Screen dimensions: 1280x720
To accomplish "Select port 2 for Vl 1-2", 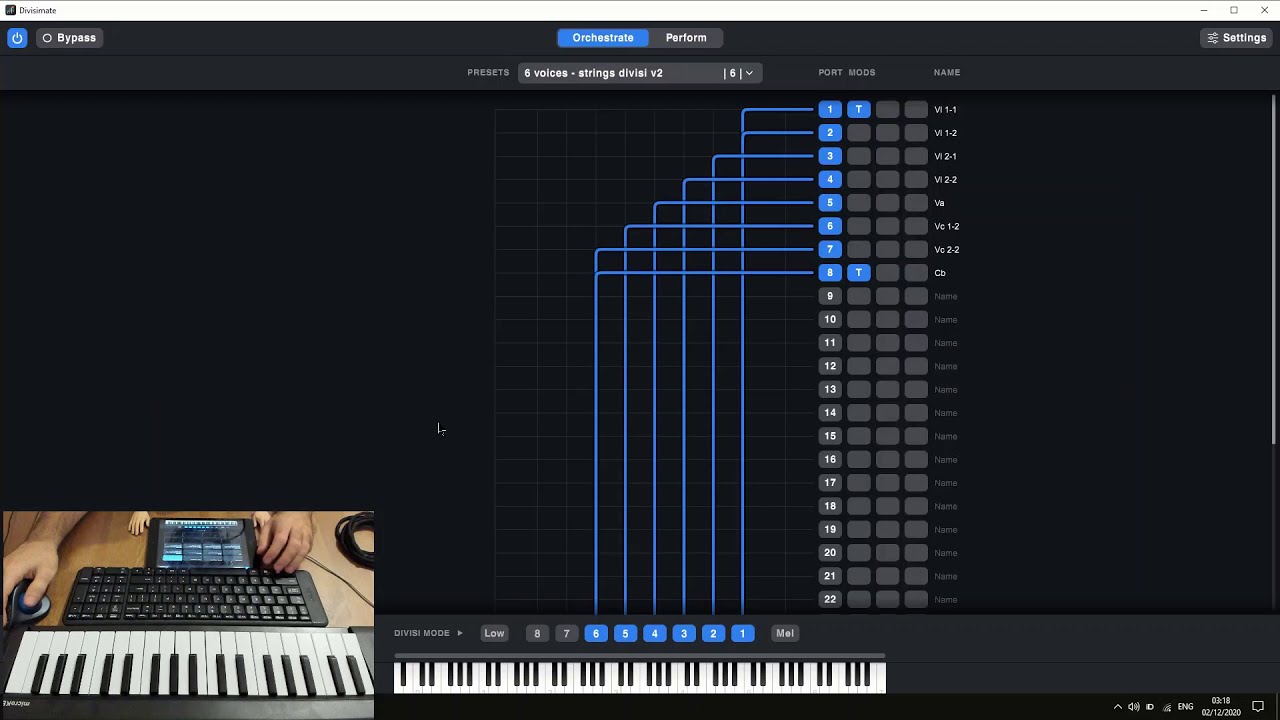I will point(830,133).
